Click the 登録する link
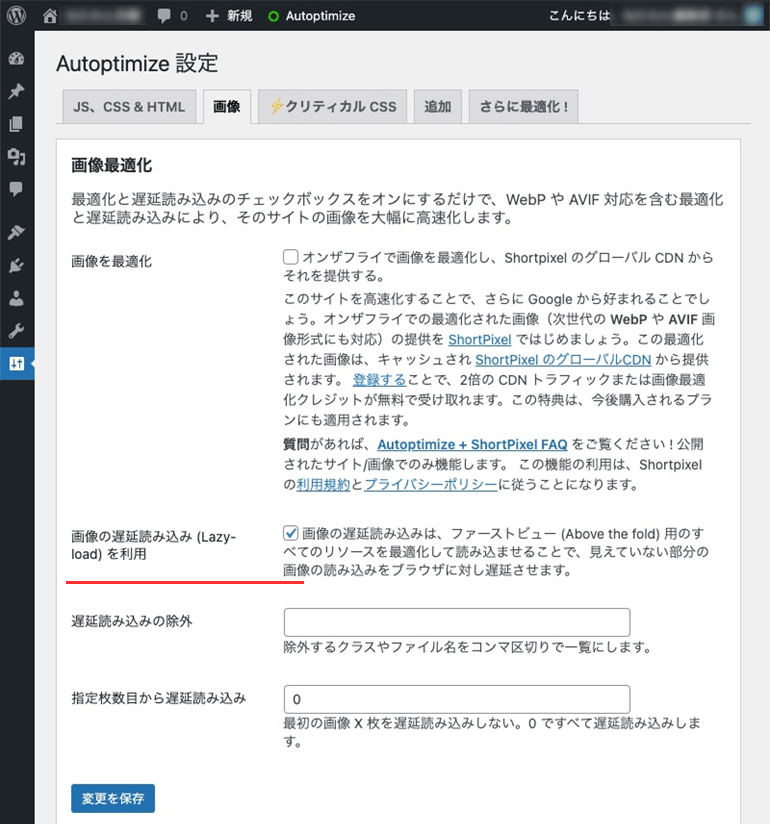 (x=379, y=379)
